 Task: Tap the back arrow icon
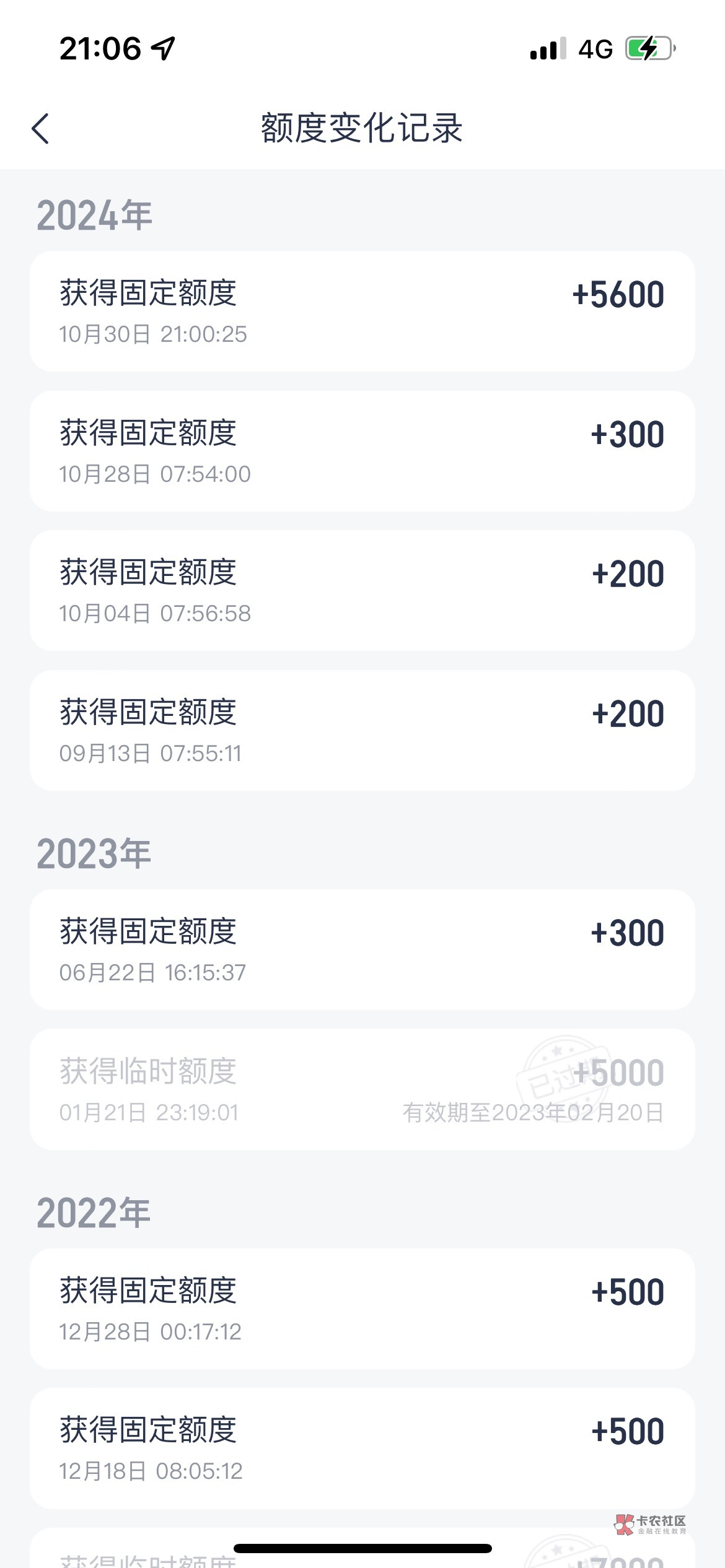coord(41,129)
